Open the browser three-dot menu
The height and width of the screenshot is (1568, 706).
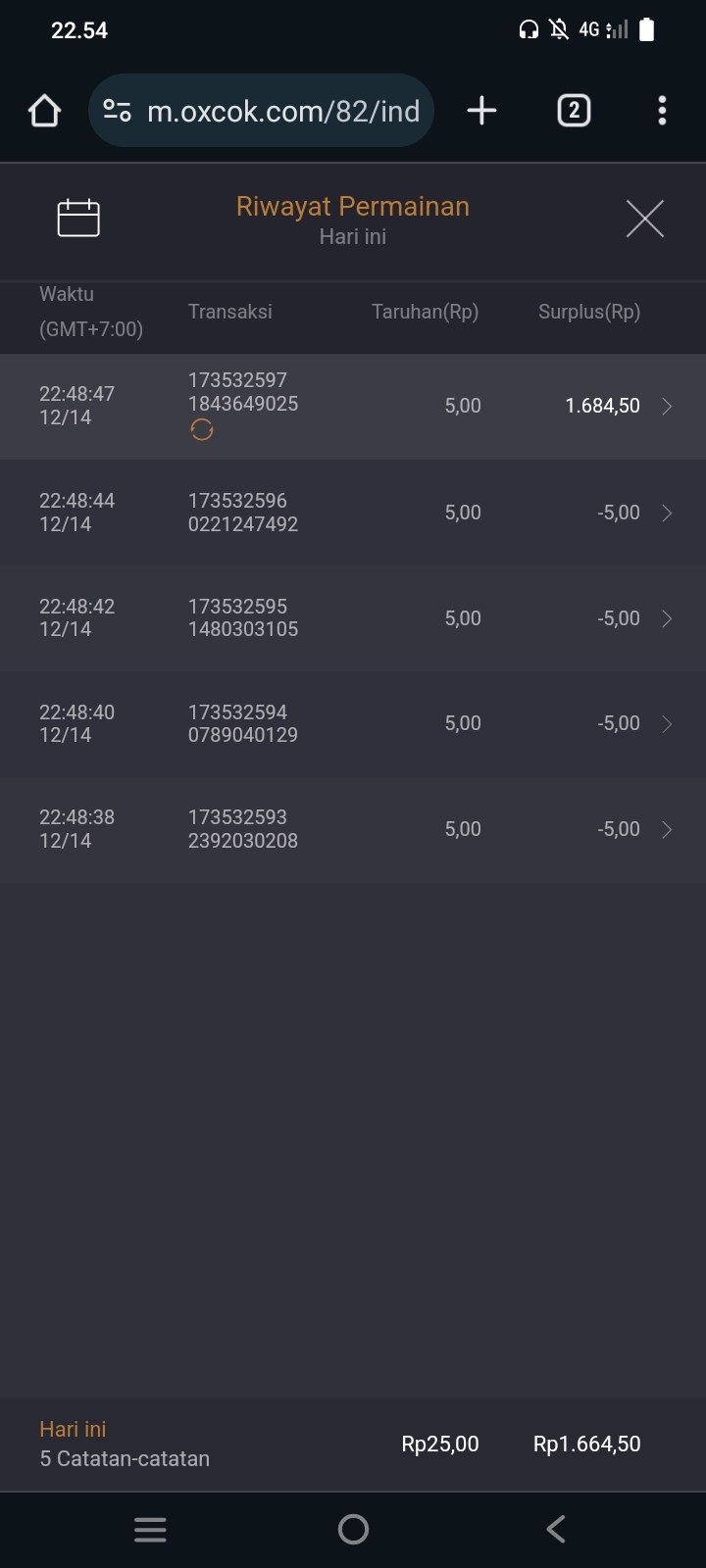coord(662,111)
